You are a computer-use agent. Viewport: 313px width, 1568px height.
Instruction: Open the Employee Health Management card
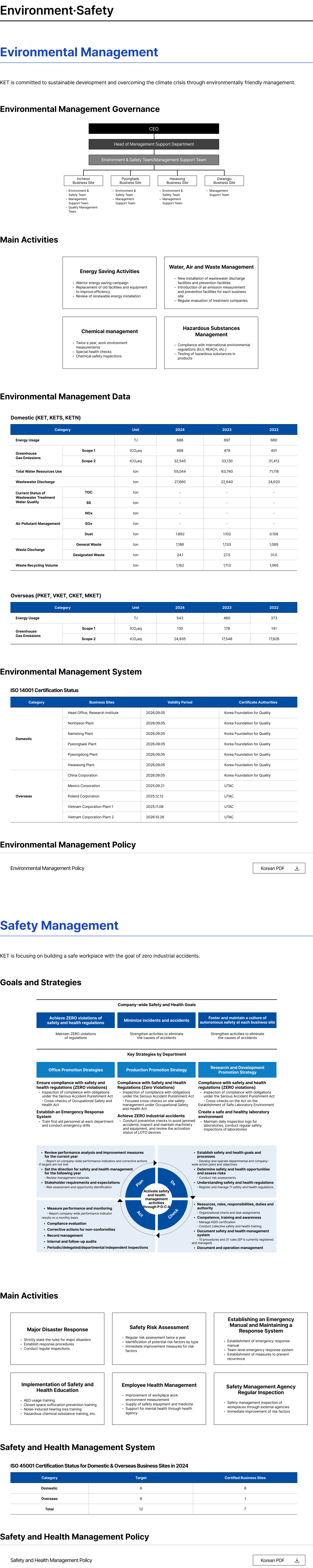[159, 1398]
